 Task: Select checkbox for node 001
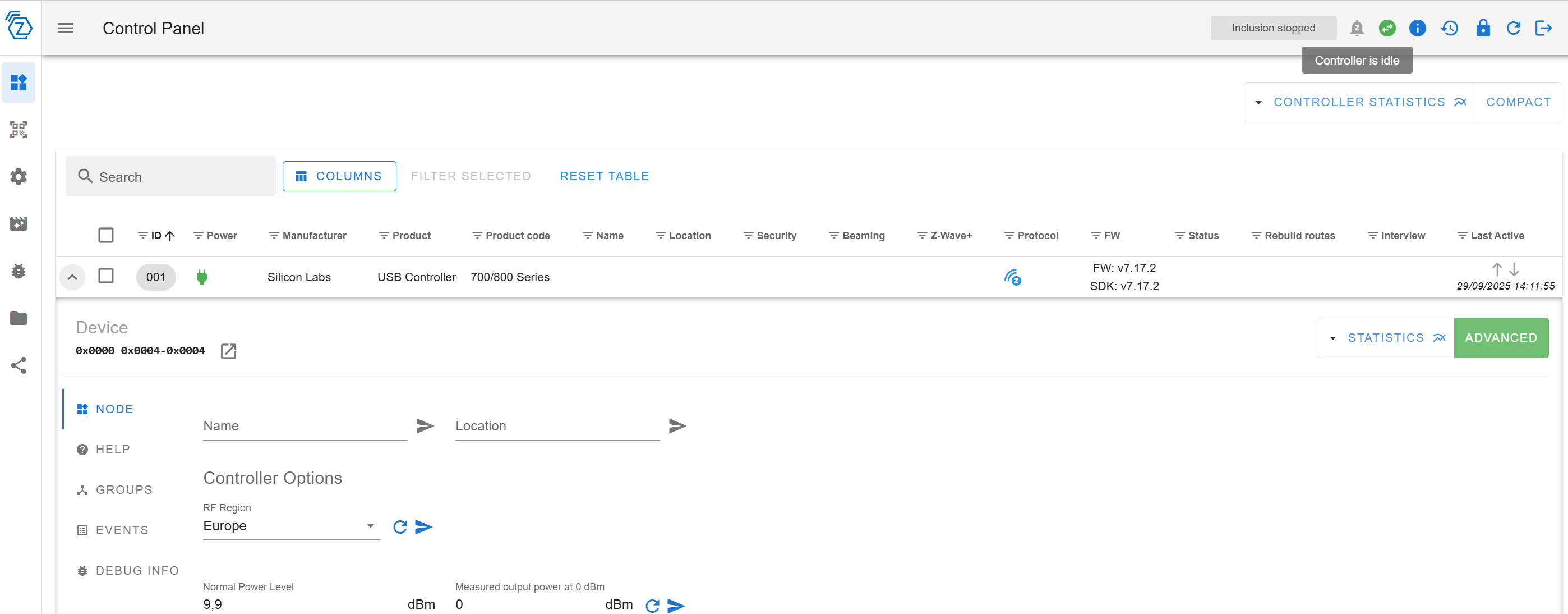click(x=106, y=276)
